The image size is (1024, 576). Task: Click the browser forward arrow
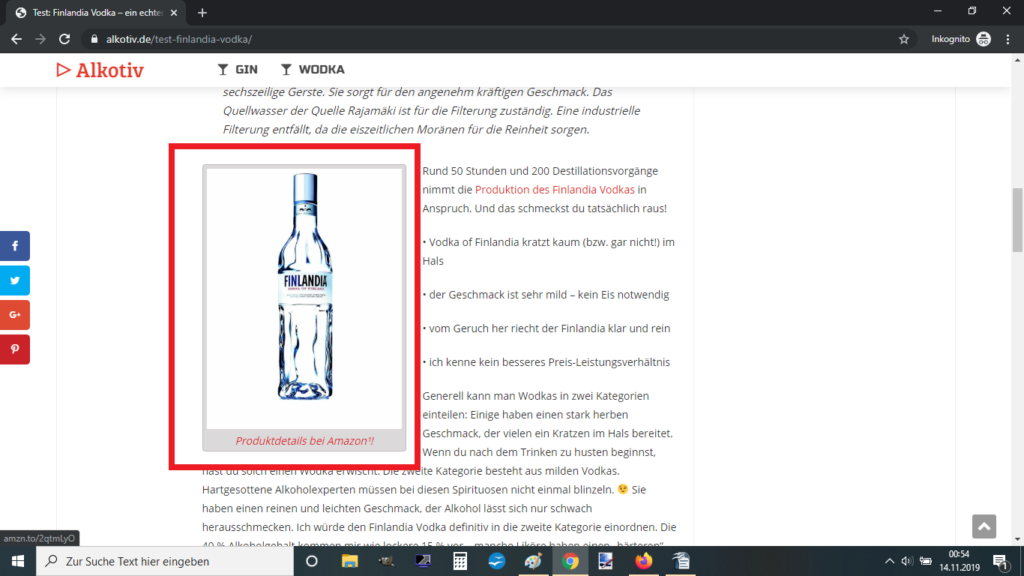[40, 39]
